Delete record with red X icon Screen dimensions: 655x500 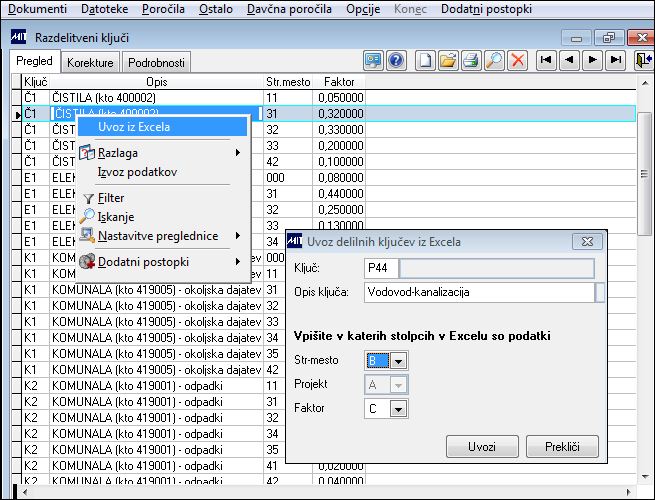518,61
